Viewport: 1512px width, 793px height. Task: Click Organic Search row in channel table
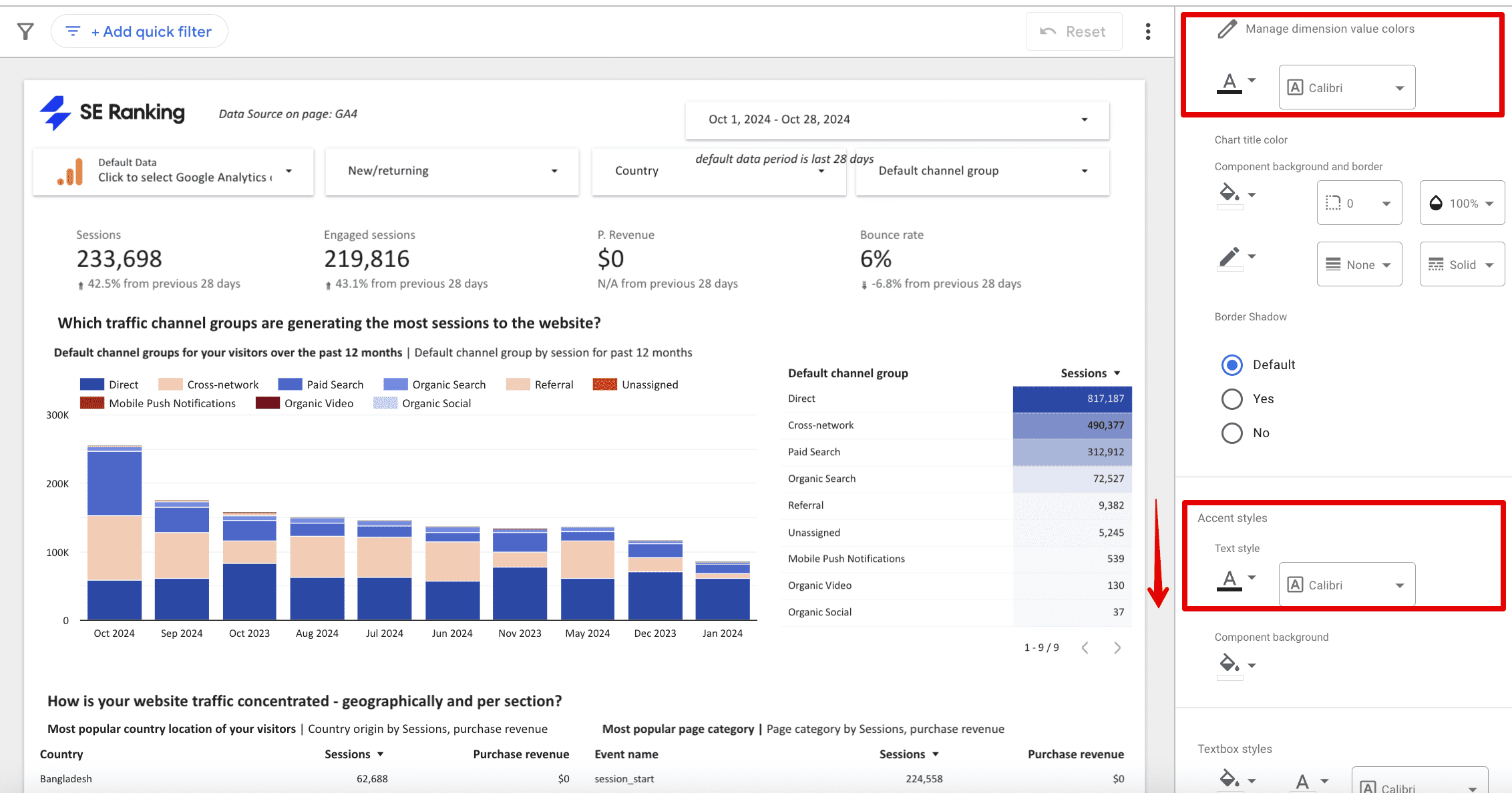pos(956,479)
